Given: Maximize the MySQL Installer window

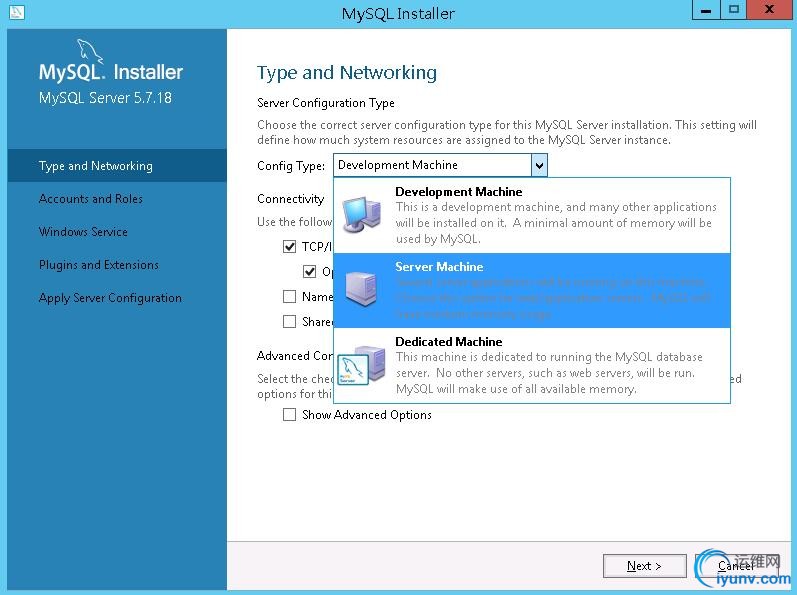Looking at the screenshot, I should pos(733,10).
